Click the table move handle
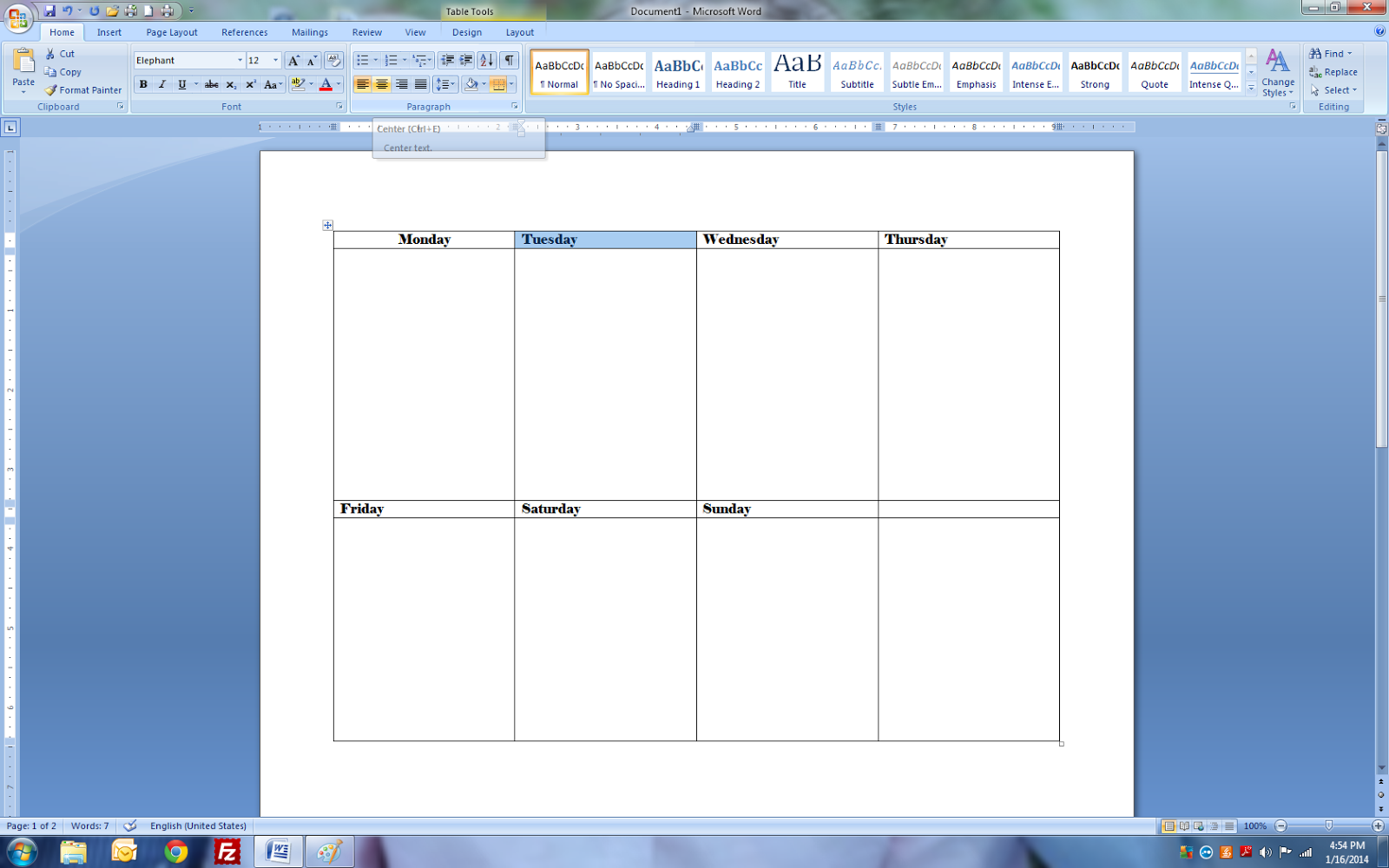The image size is (1389, 868). 327,226
